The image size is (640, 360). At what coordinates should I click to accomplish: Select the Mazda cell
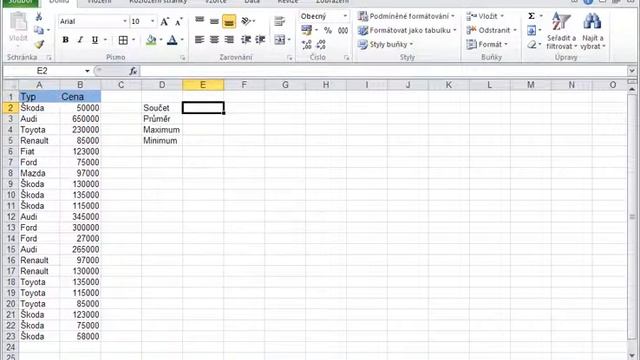pyautogui.click(x=39, y=173)
